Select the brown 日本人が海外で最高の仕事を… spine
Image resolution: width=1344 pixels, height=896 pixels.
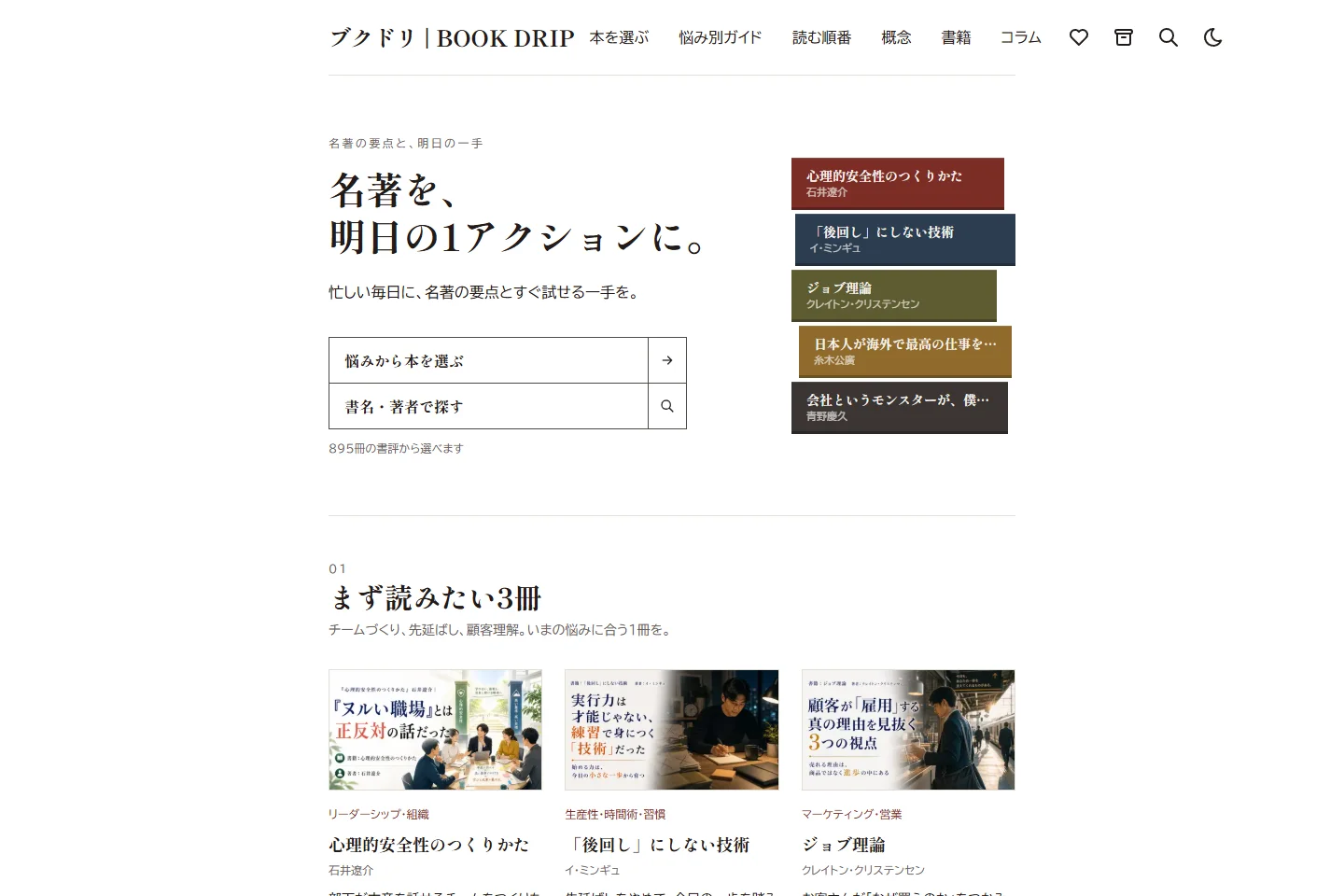click(905, 352)
